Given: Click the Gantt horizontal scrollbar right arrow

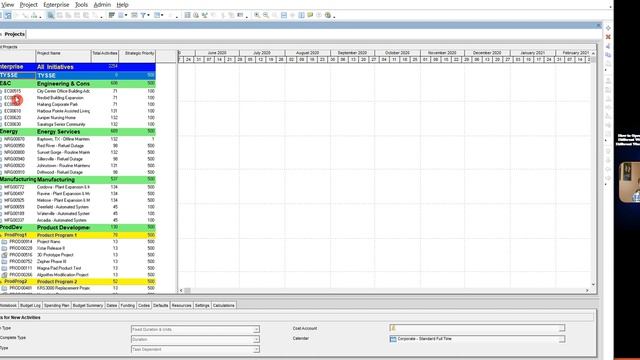Looking at the screenshot, I should coord(587,291).
